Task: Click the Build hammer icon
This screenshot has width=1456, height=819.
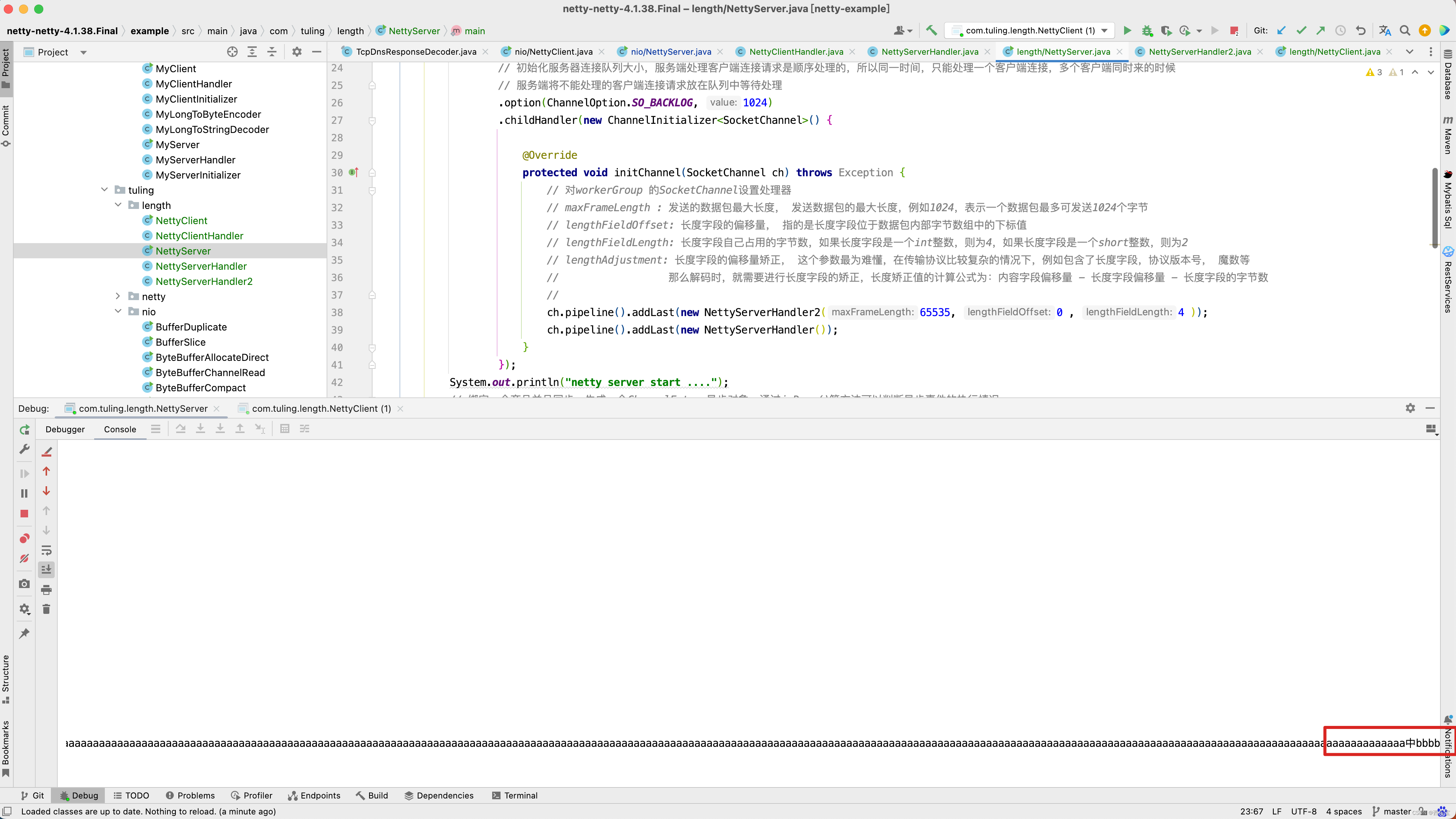Action: point(932,30)
